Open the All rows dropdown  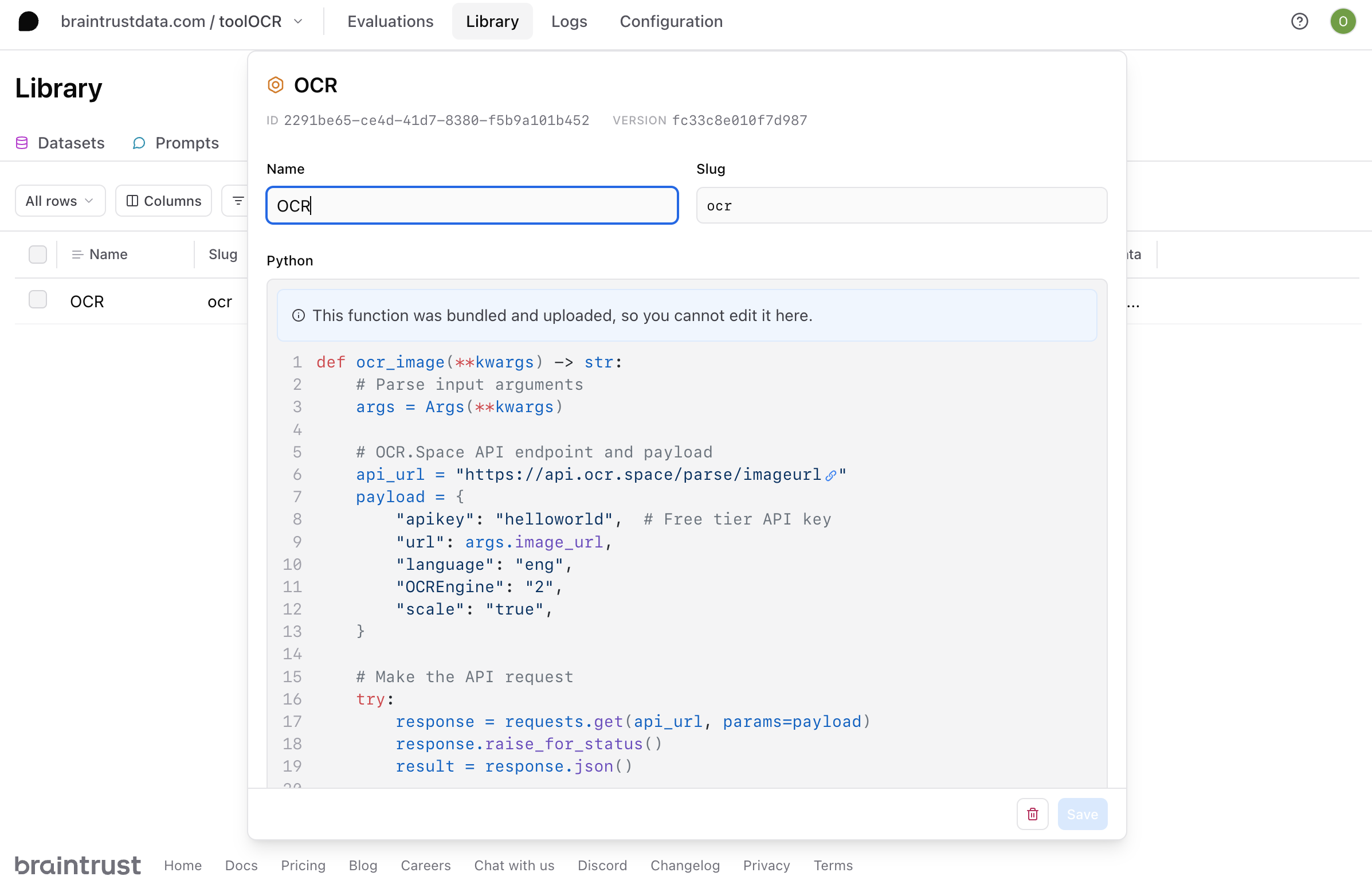(x=60, y=201)
